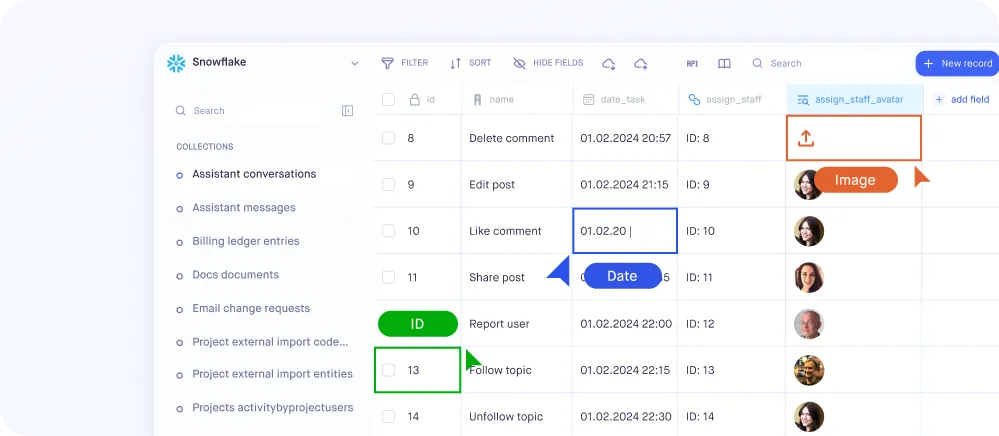Open the documentation book icon
Viewport: 999px width, 436px height.
pyautogui.click(x=724, y=64)
